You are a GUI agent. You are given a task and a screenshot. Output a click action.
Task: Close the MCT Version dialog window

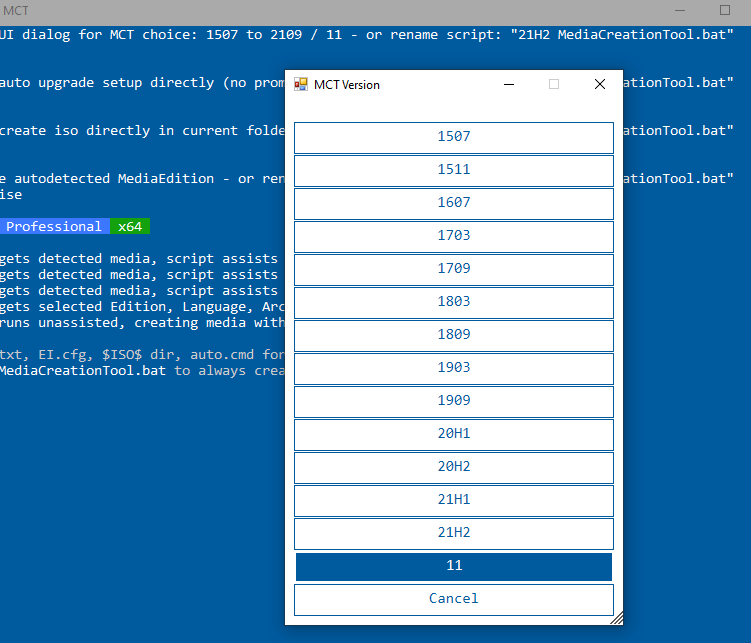click(600, 84)
